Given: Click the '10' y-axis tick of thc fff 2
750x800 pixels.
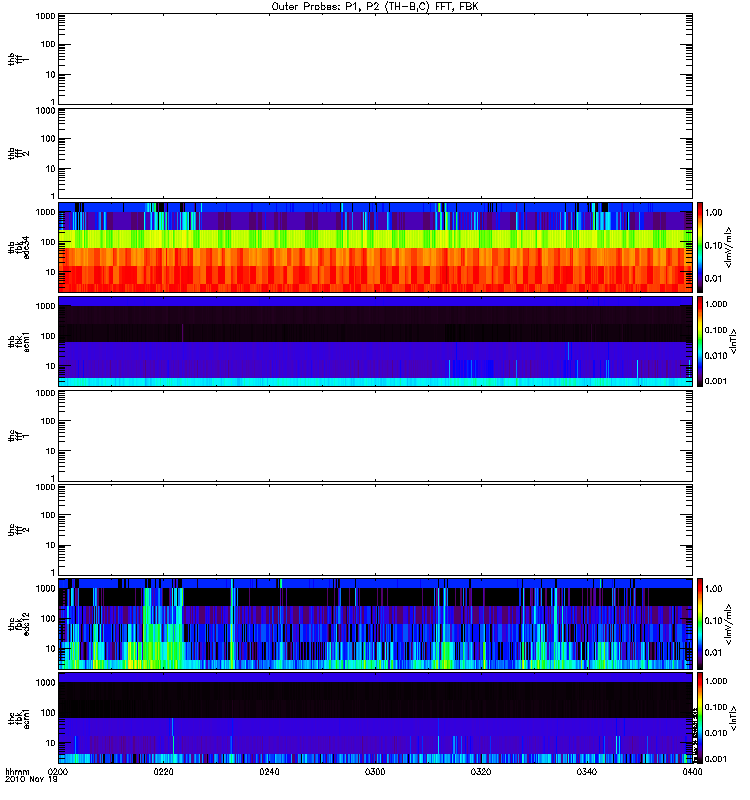Looking at the screenshot, I should pyautogui.click(x=50, y=545).
